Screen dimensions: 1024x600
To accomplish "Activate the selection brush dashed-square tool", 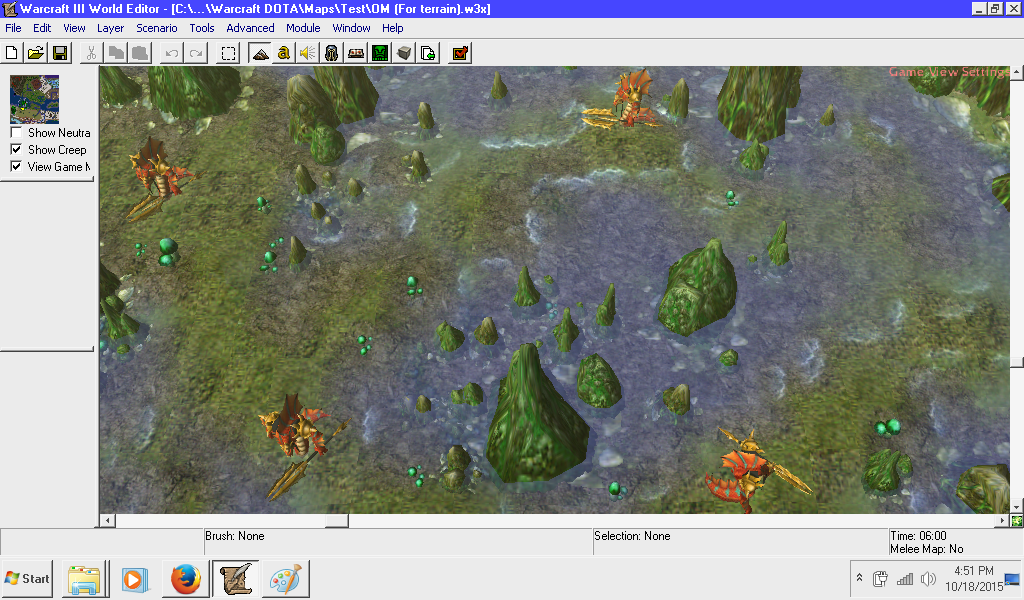I will (x=228, y=53).
